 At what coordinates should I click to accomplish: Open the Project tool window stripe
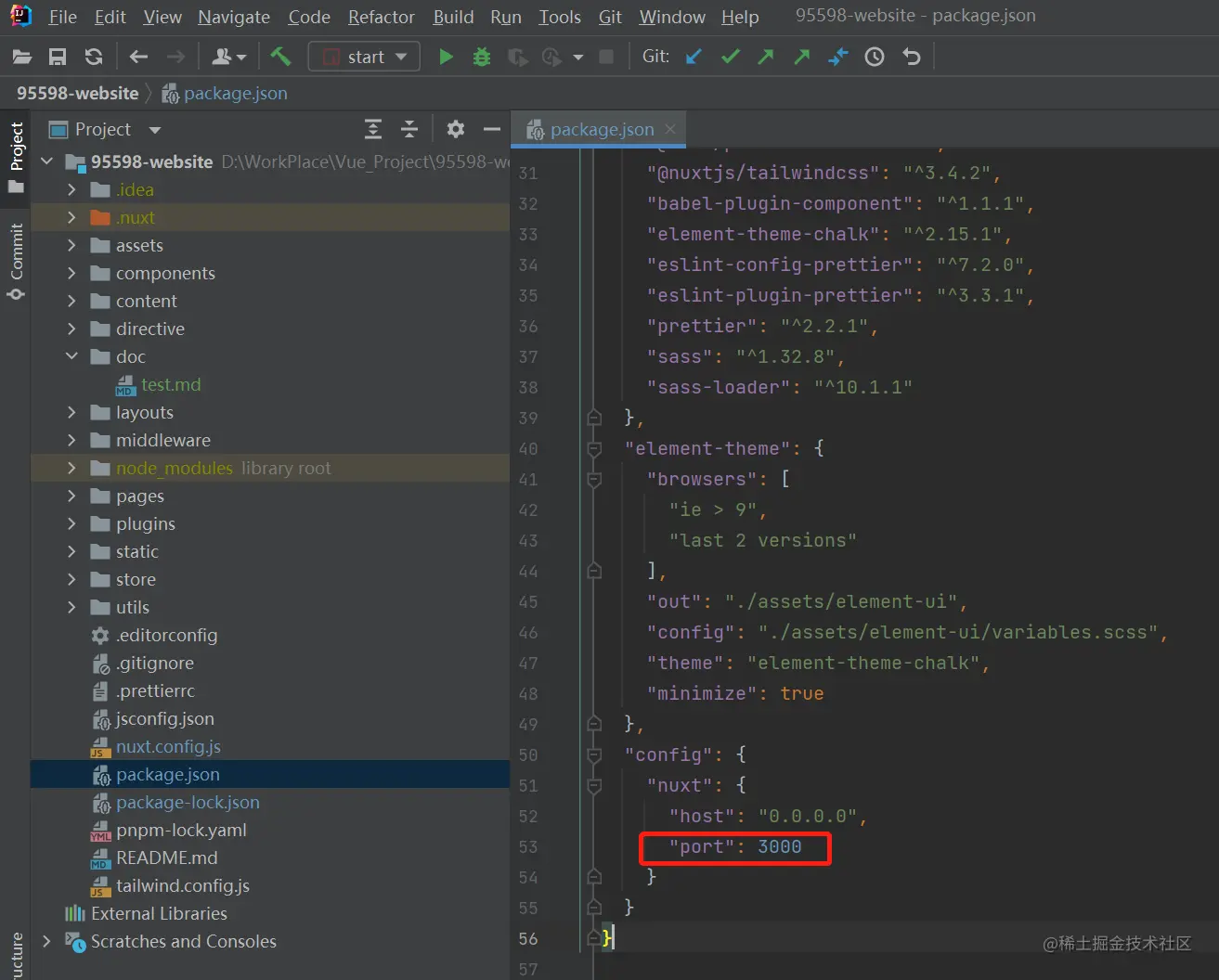16,158
